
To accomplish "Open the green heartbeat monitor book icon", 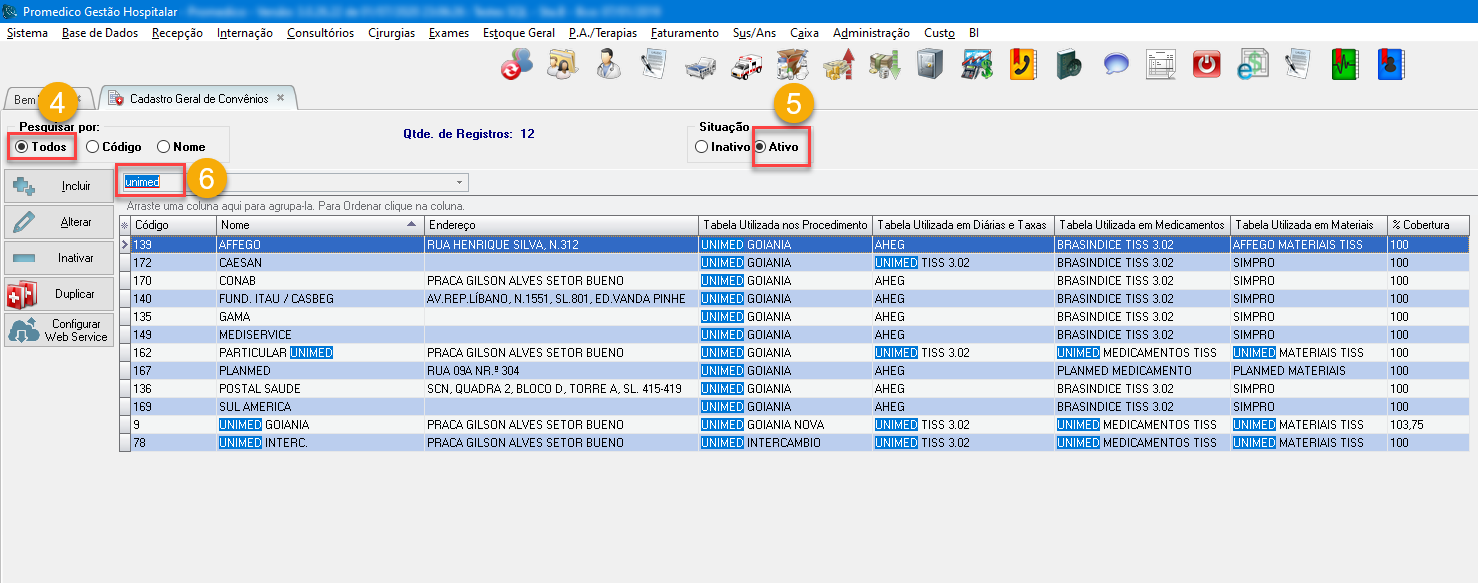I will (x=1344, y=64).
